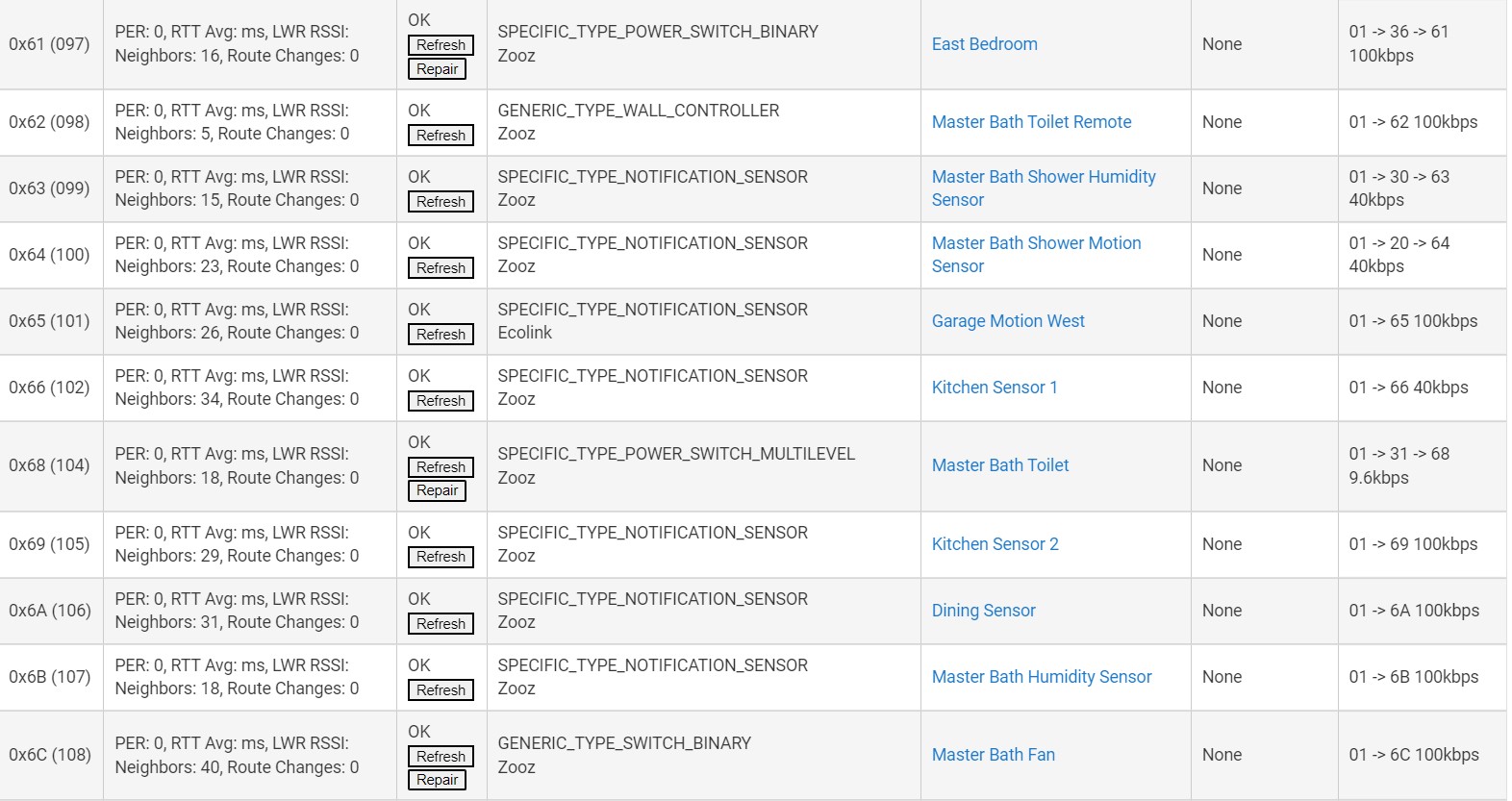The image size is (1512, 801).
Task: Open the Kitchen Sensor 2 link
Action: tap(995, 544)
